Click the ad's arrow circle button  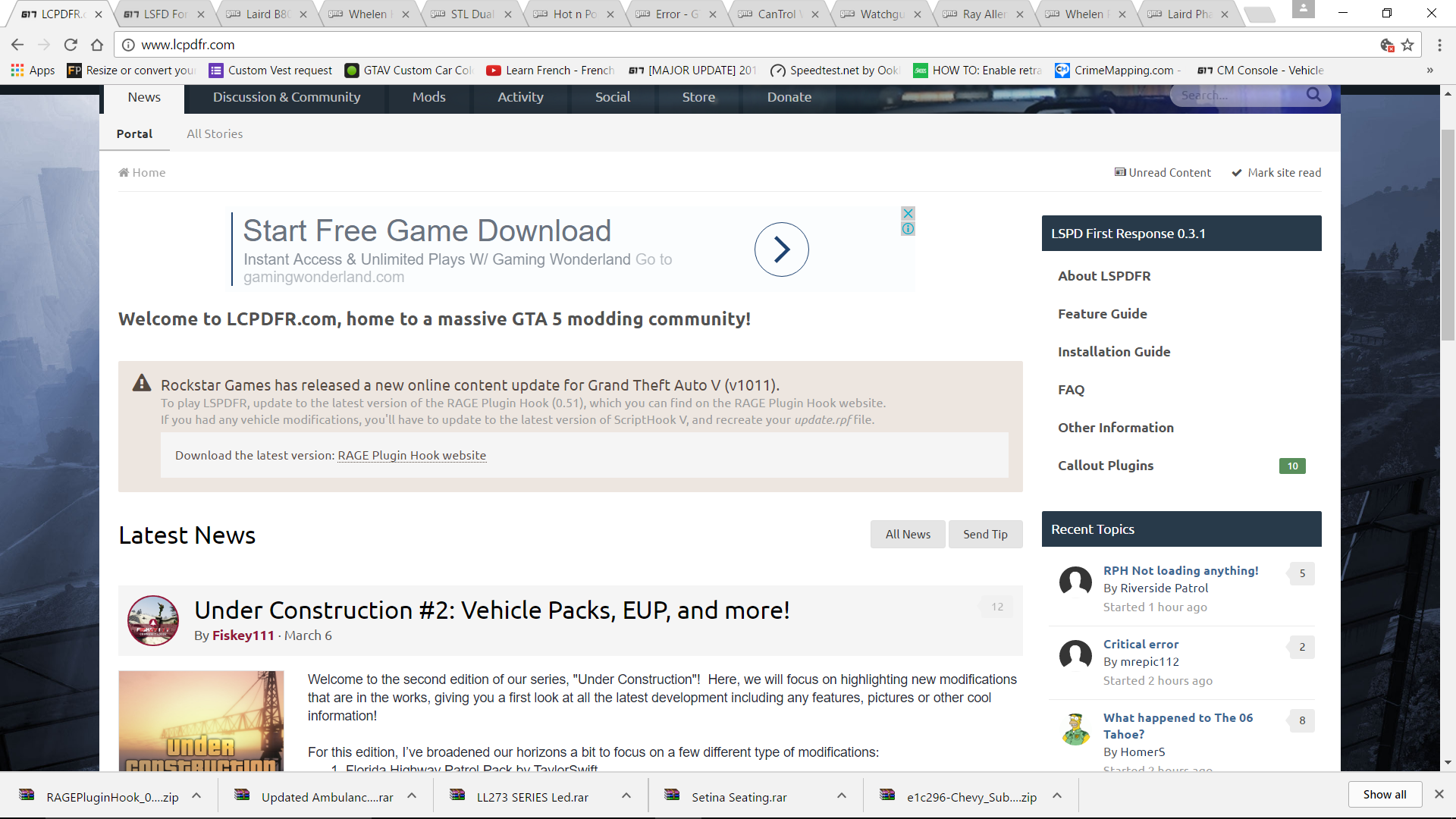[x=781, y=249]
